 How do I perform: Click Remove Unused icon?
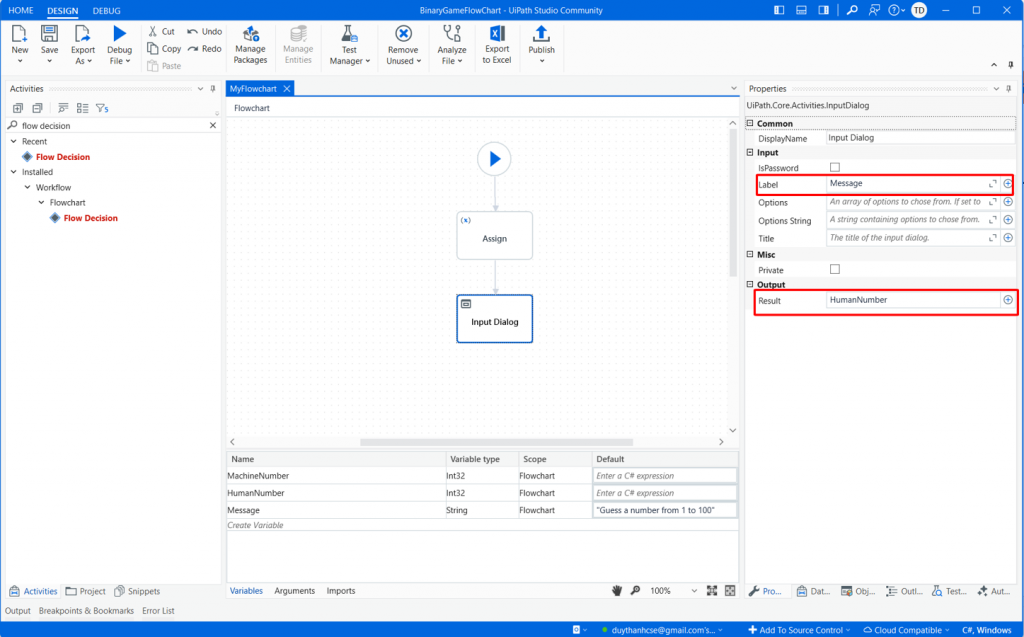[404, 33]
